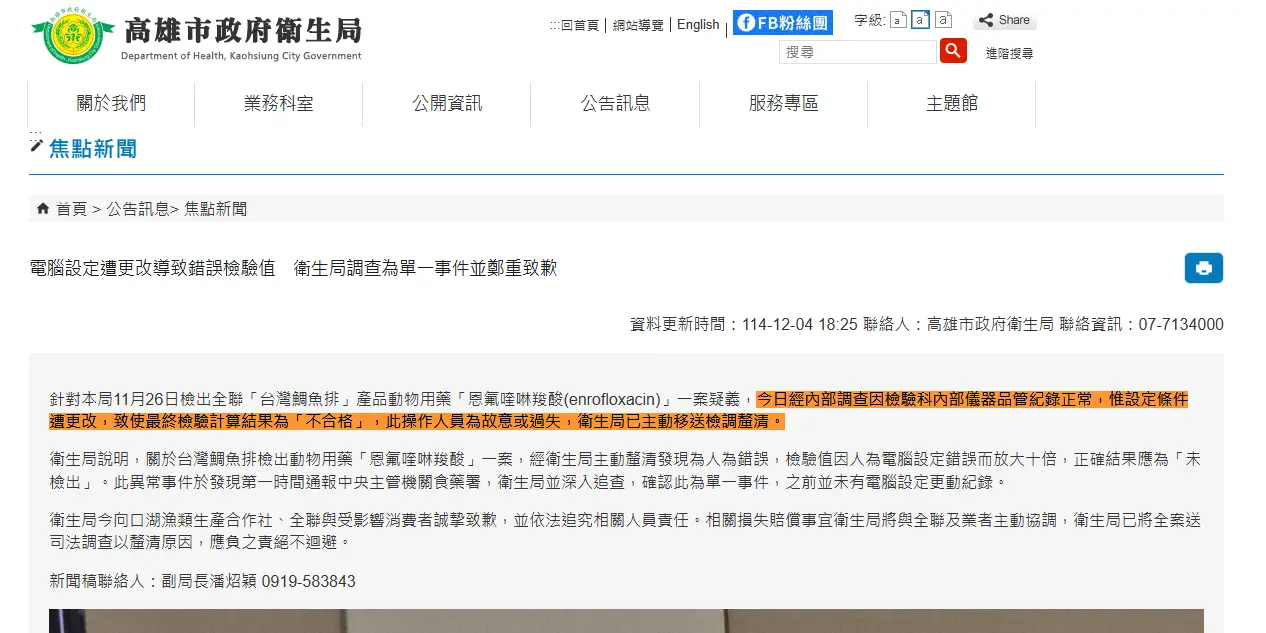1266x633 pixels.
Task: Click into the 搜尋 search field
Action: pyautogui.click(x=857, y=52)
